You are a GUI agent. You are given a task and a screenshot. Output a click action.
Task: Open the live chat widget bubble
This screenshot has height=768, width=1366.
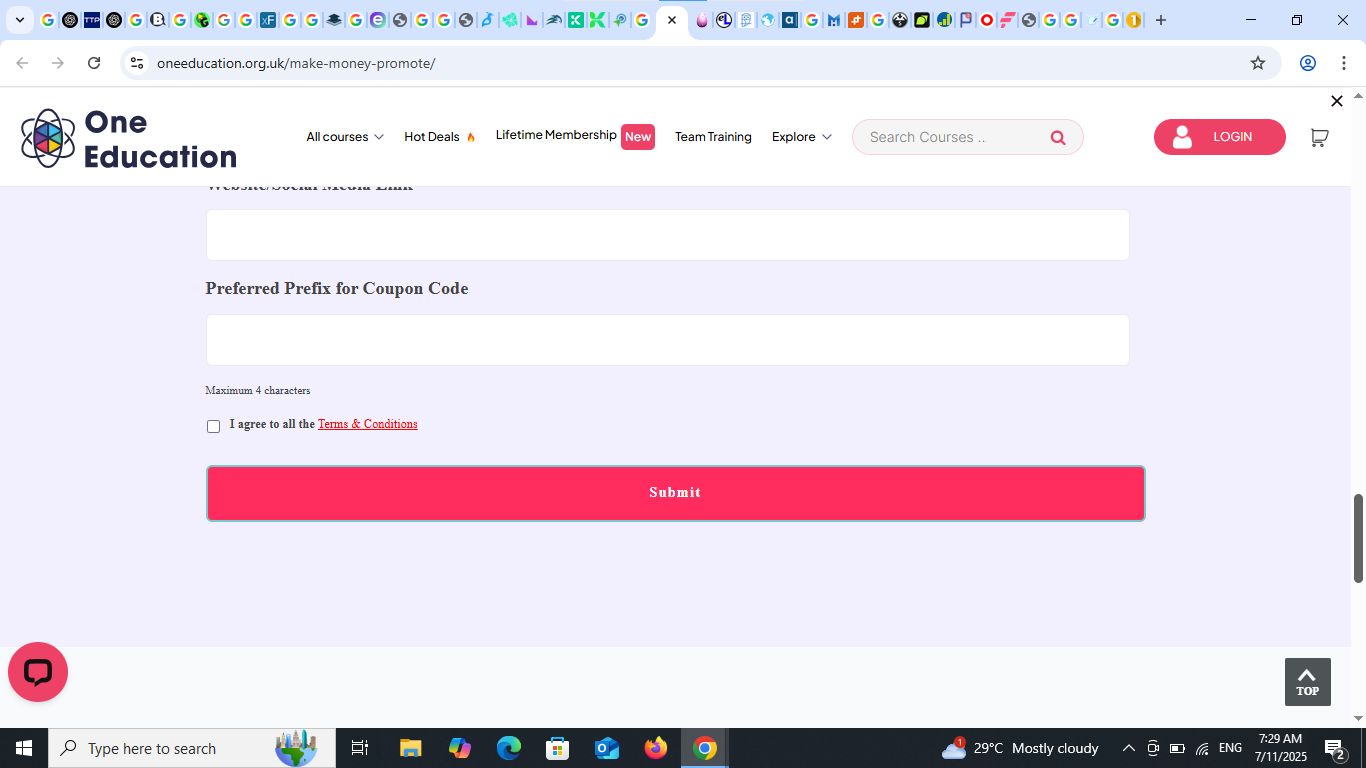point(38,672)
